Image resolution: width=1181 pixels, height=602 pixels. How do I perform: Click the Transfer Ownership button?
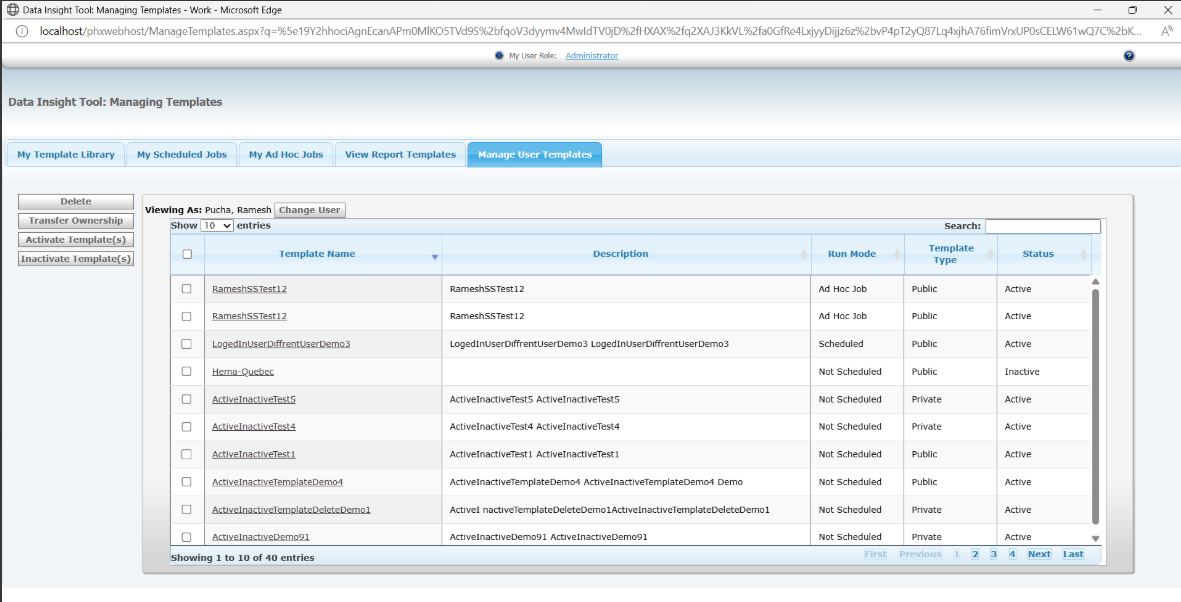point(76,221)
